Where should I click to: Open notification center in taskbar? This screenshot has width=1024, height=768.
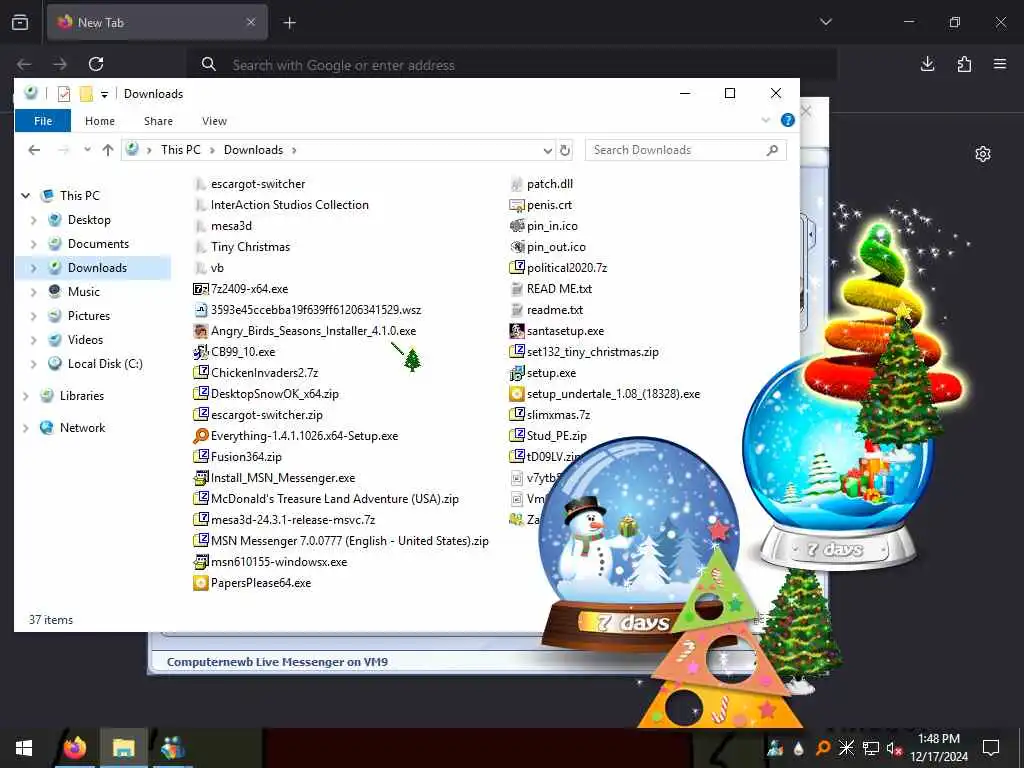[991, 748]
